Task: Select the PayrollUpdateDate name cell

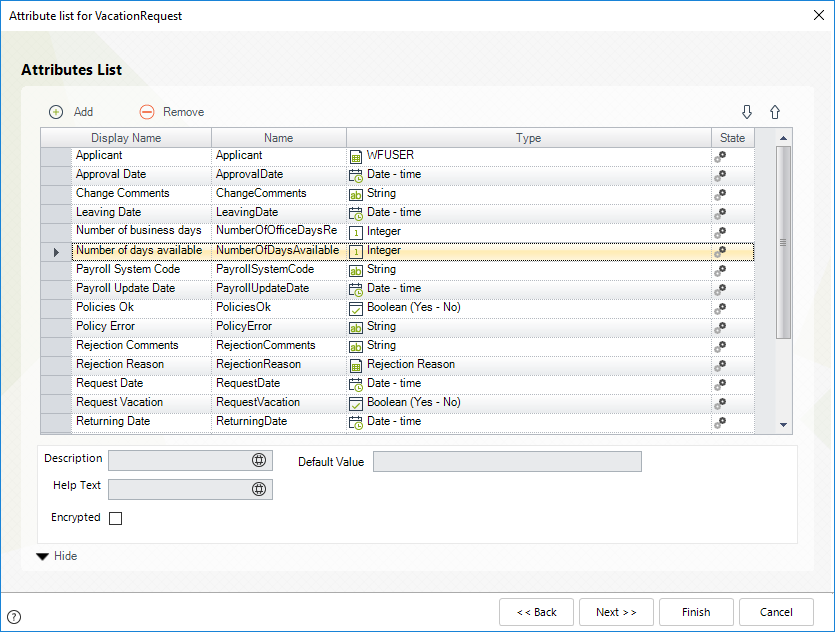Action: (x=279, y=289)
